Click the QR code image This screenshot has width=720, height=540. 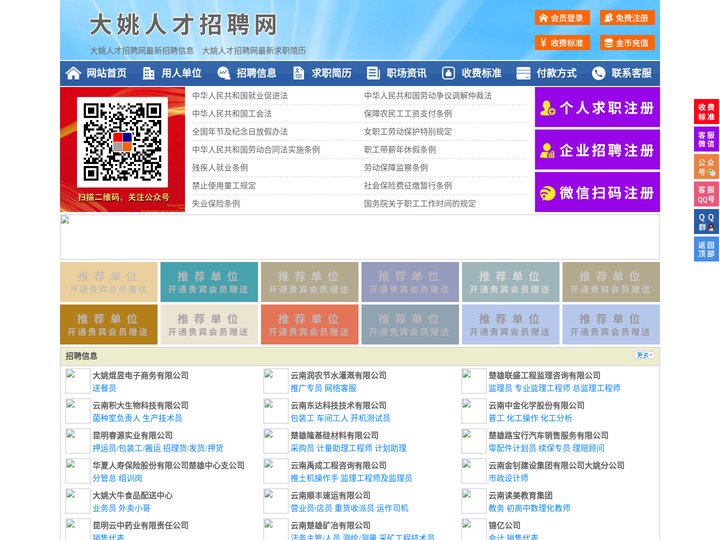122,142
